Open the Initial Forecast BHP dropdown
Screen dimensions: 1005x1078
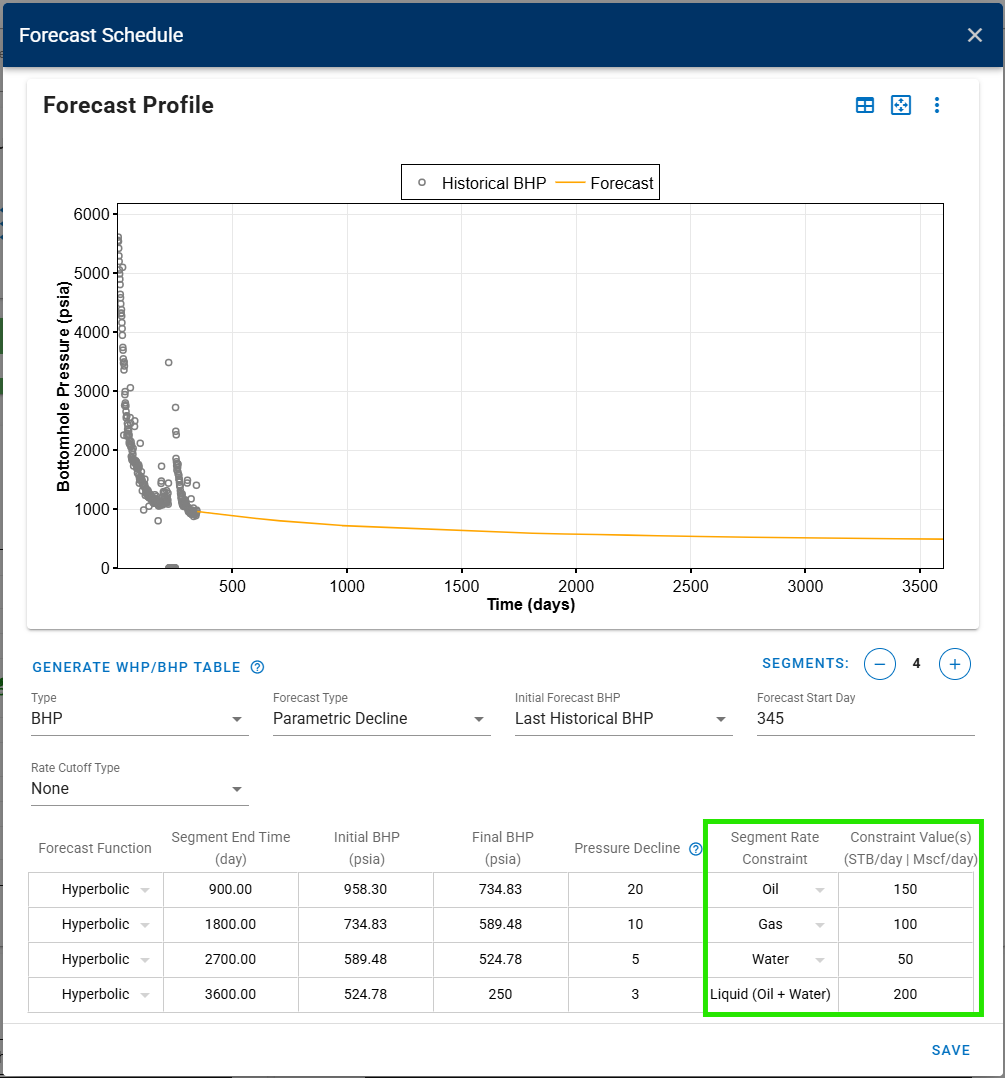pyautogui.click(x=623, y=719)
